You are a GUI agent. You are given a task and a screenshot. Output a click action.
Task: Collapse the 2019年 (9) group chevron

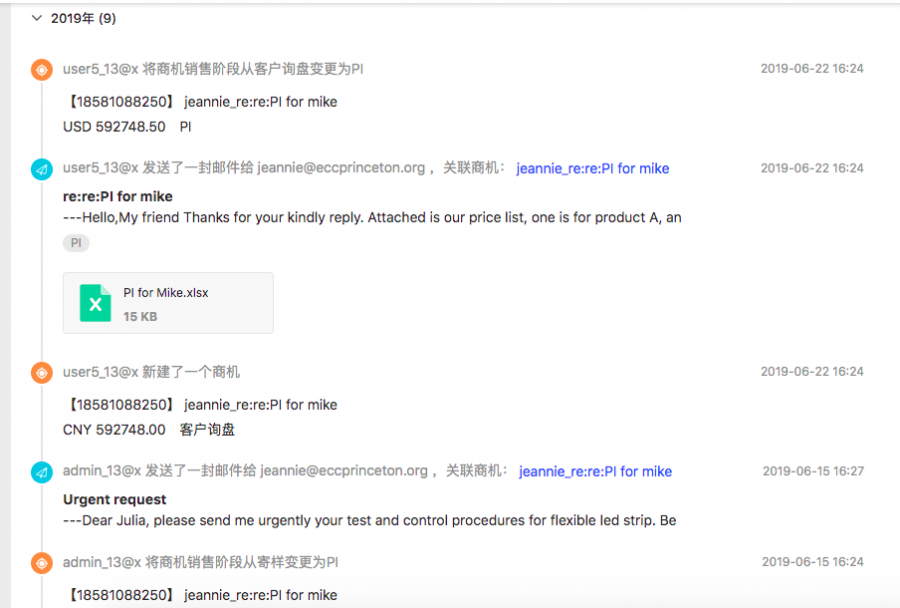[37, 18]
